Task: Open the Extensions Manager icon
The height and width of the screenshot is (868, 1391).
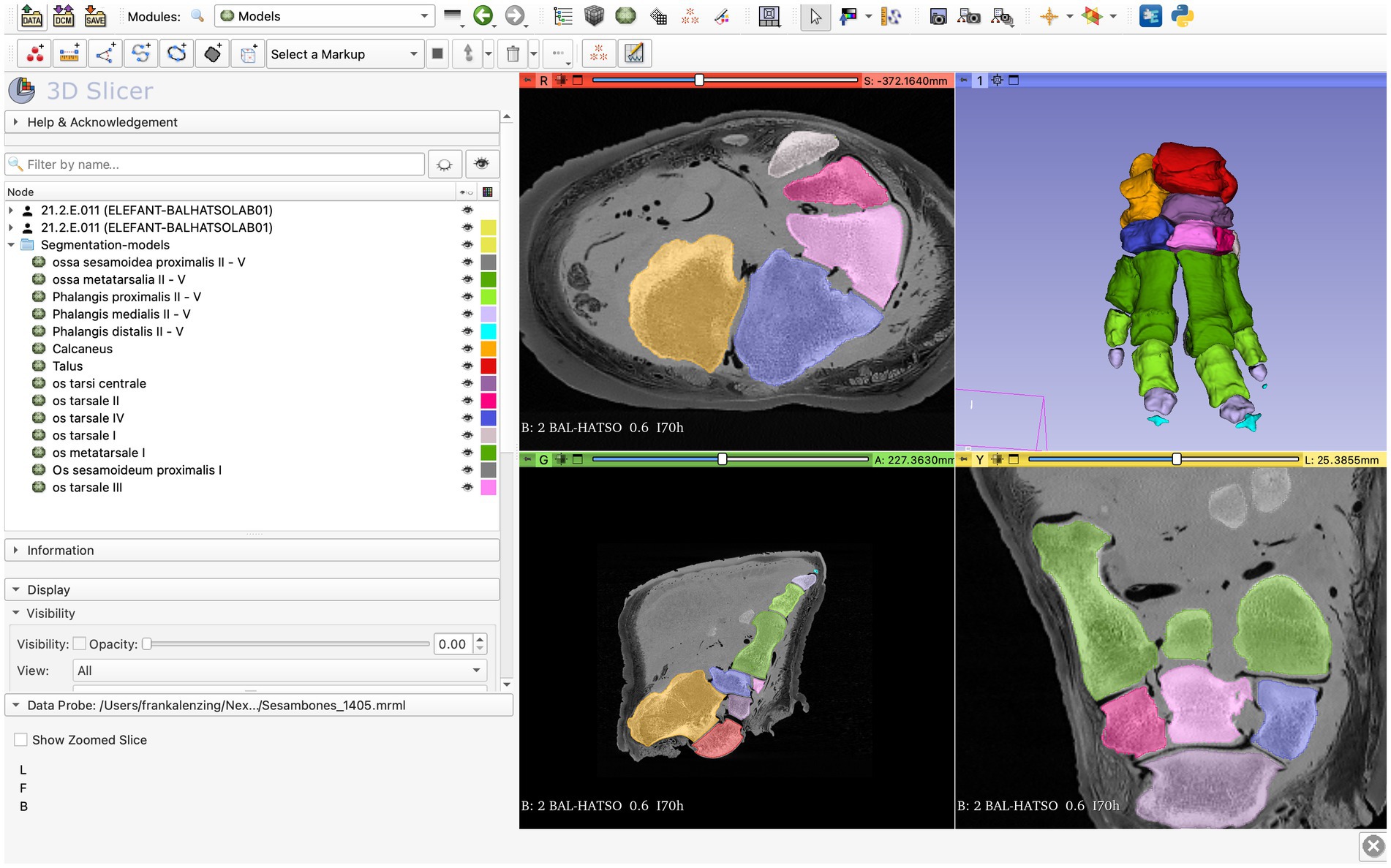Action: point(1150,15)
